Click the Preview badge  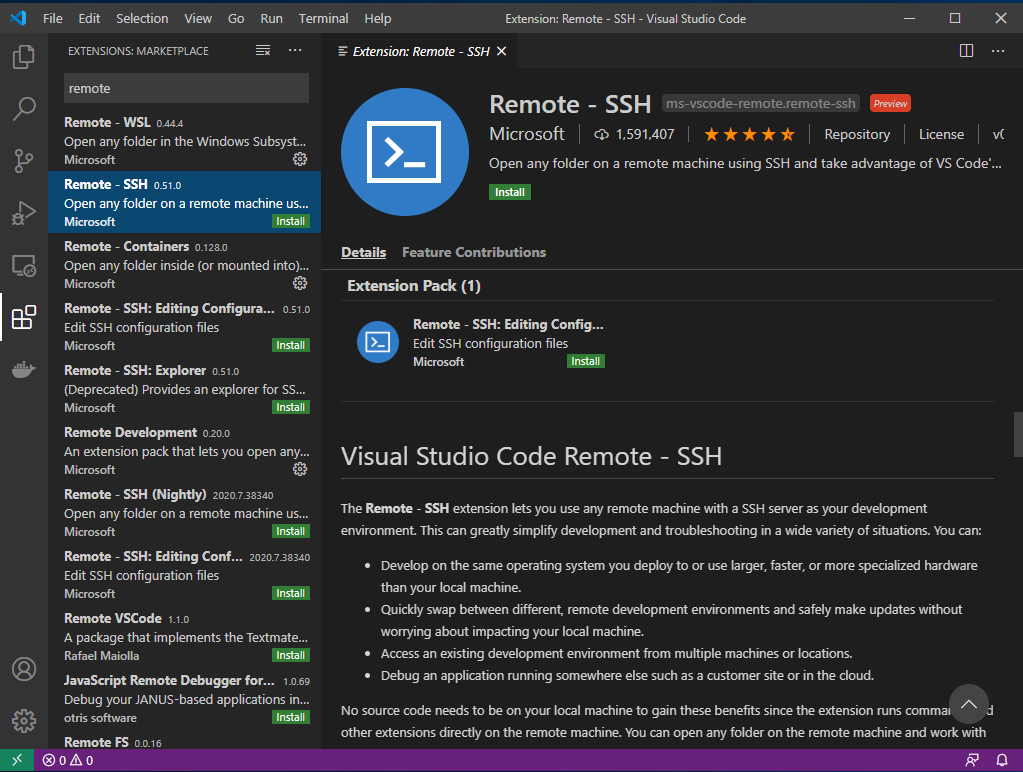click(x=890, y=104)
